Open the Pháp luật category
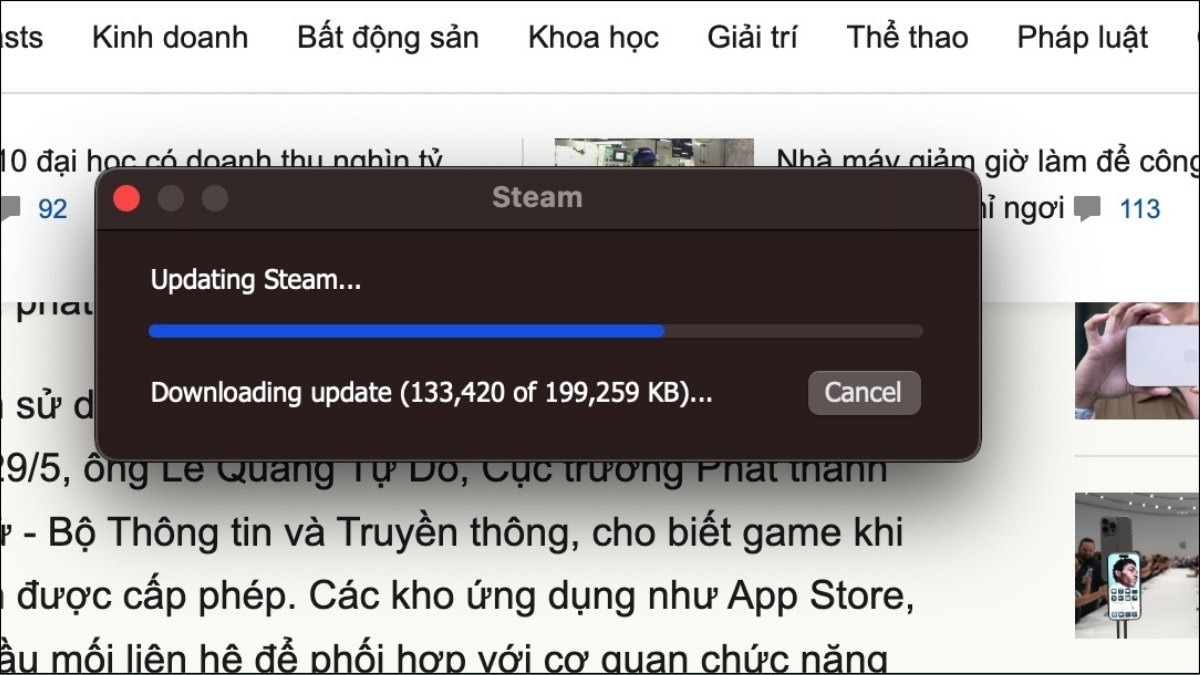This screenshot has width=1200, height=675. pyautogui.click(x=1082, y=38)
